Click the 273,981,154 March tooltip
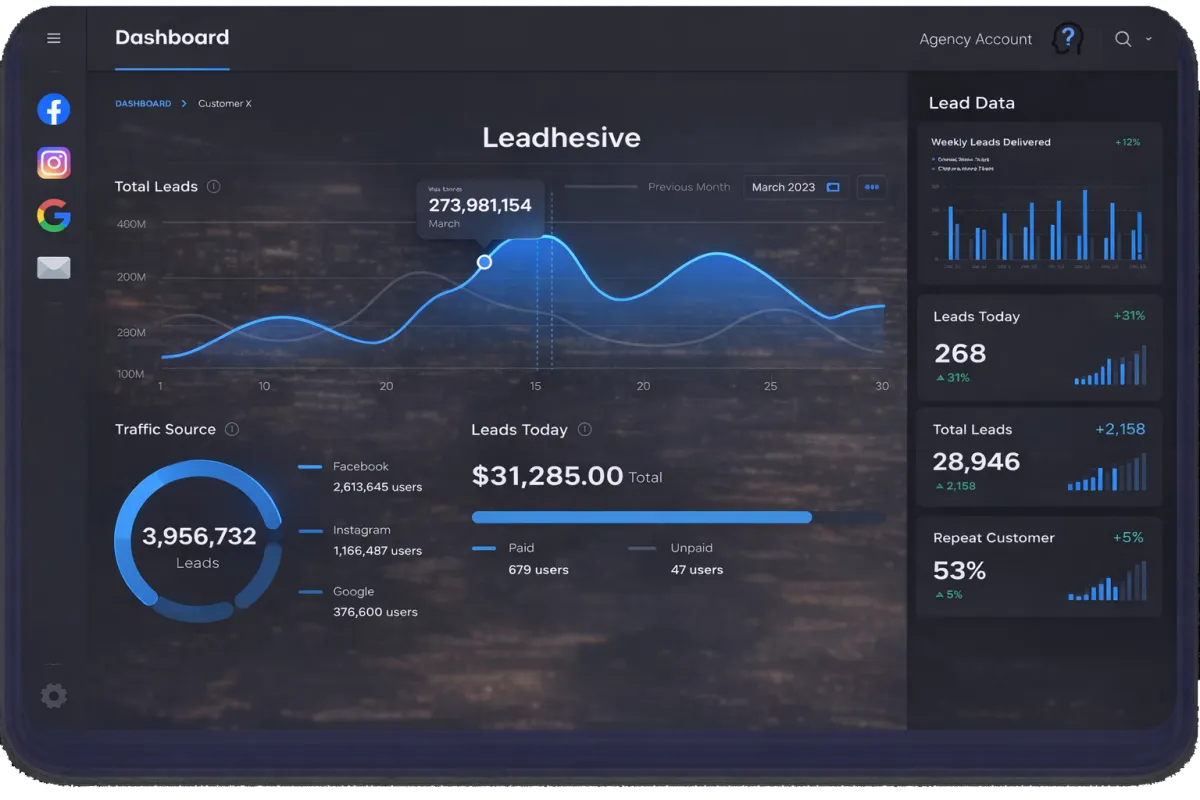Screen dimensions: 1200x800 480,209
